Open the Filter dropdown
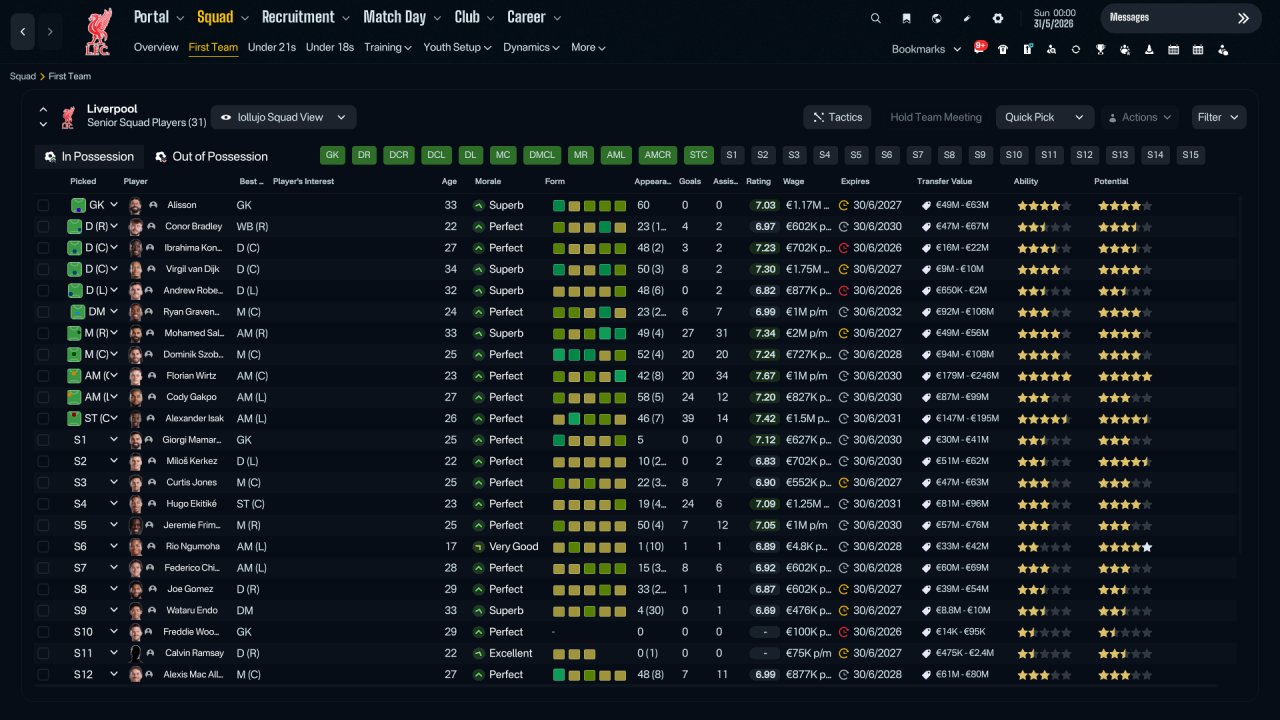Viewport: 1280px width, 720px height. (1219, 117)
